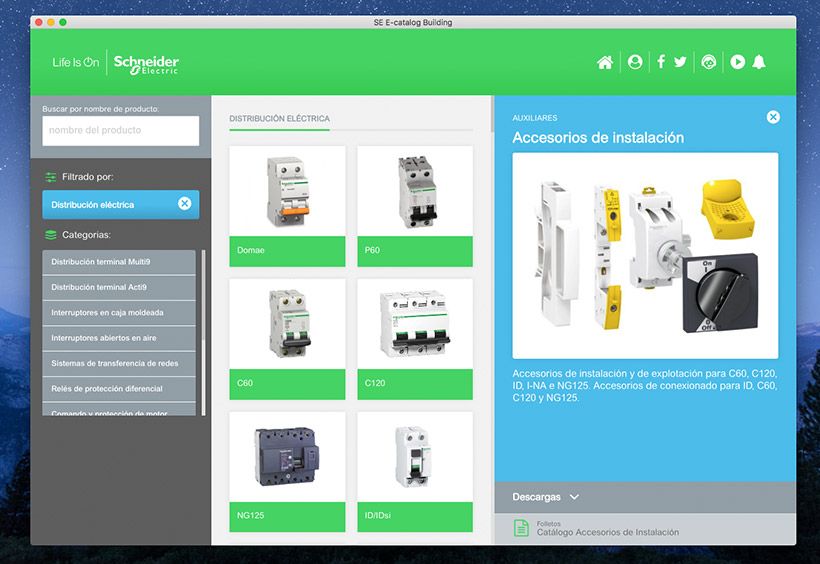The image size is (820, 564).
Task: Select category Relés de protección diferencial
Action: coord(119,389)
